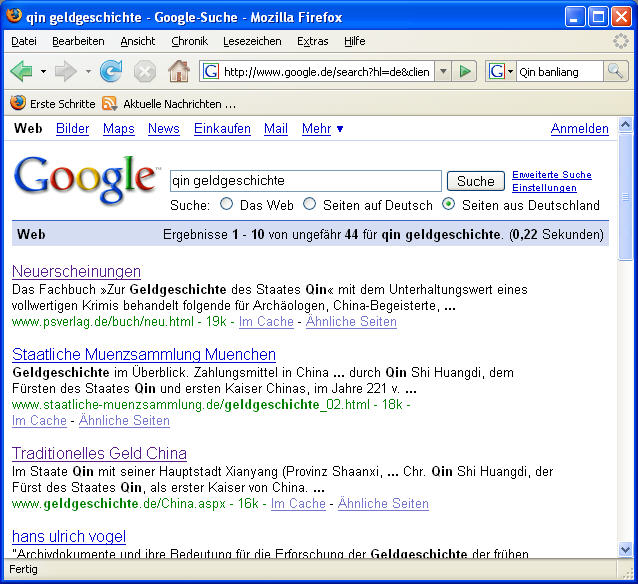The width and height of the screenshot is (638, 584).
Task: Click the Google logo
Action: click(86, 180)
